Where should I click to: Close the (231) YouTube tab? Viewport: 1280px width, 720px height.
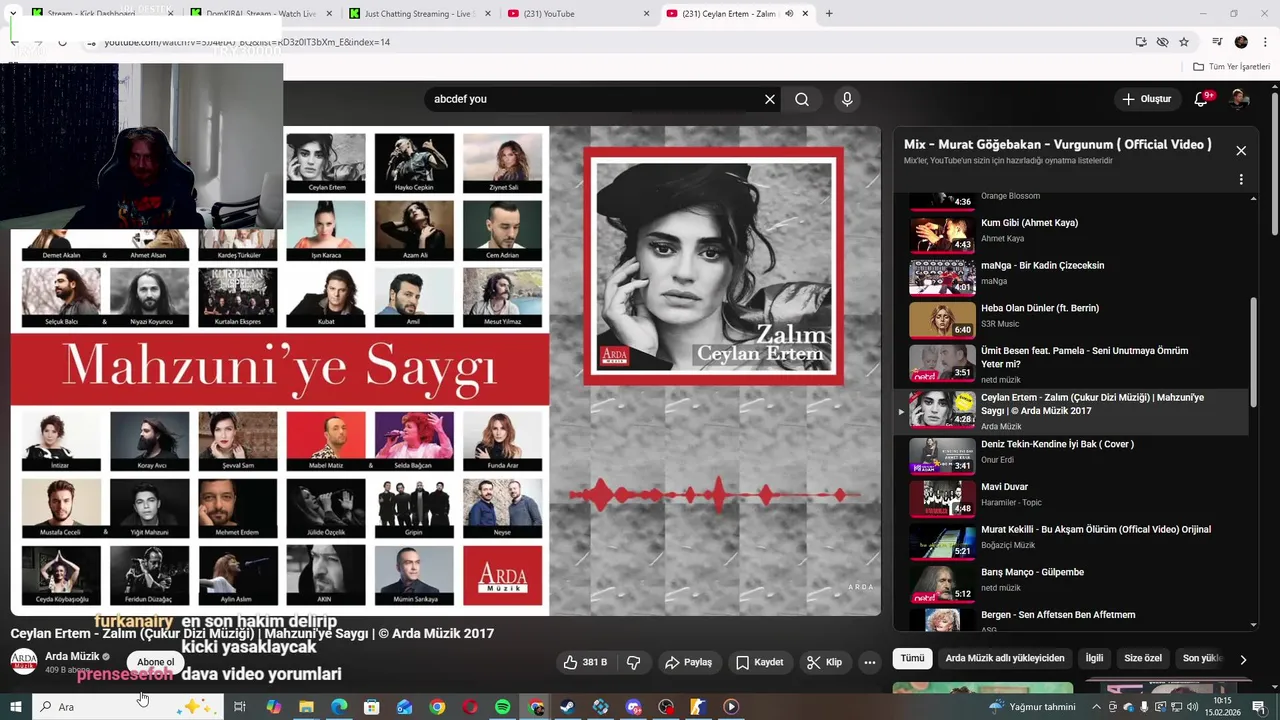pos(646,14)
